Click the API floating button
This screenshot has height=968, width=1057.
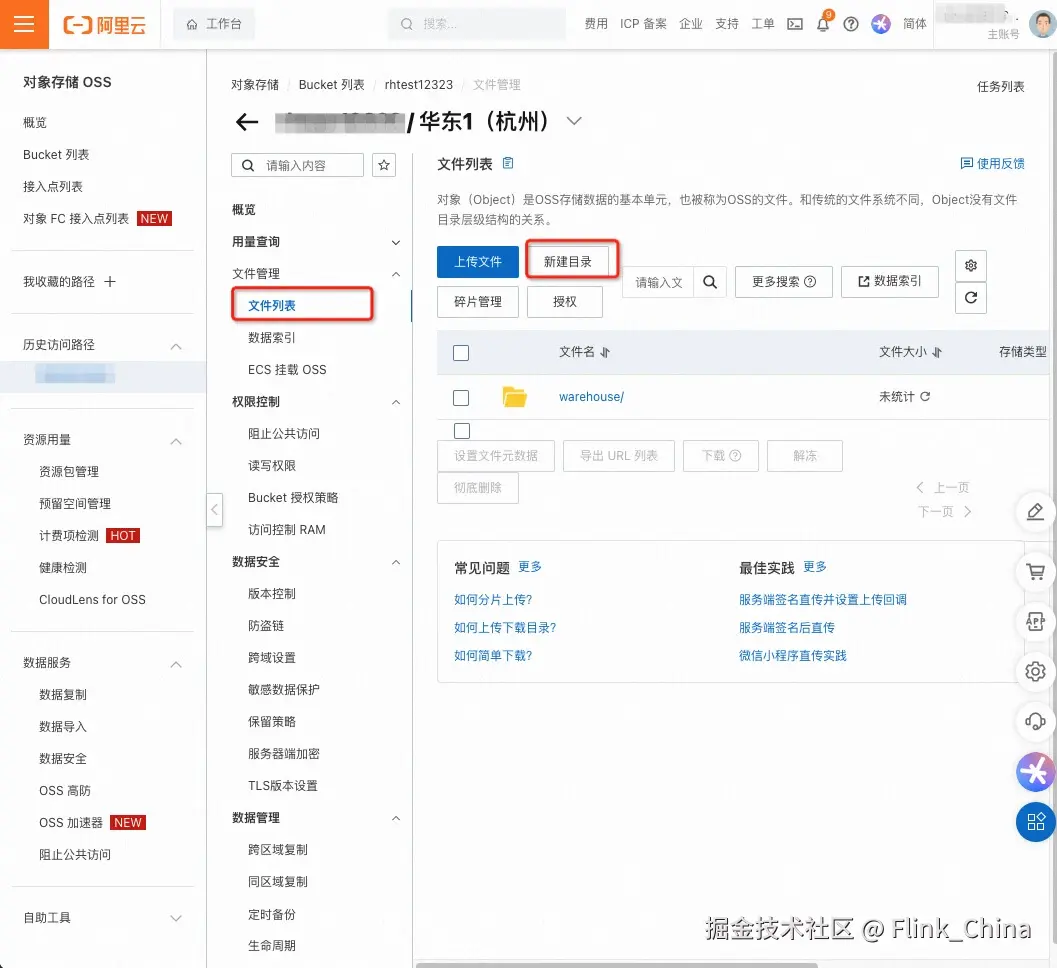[1035, 621]
